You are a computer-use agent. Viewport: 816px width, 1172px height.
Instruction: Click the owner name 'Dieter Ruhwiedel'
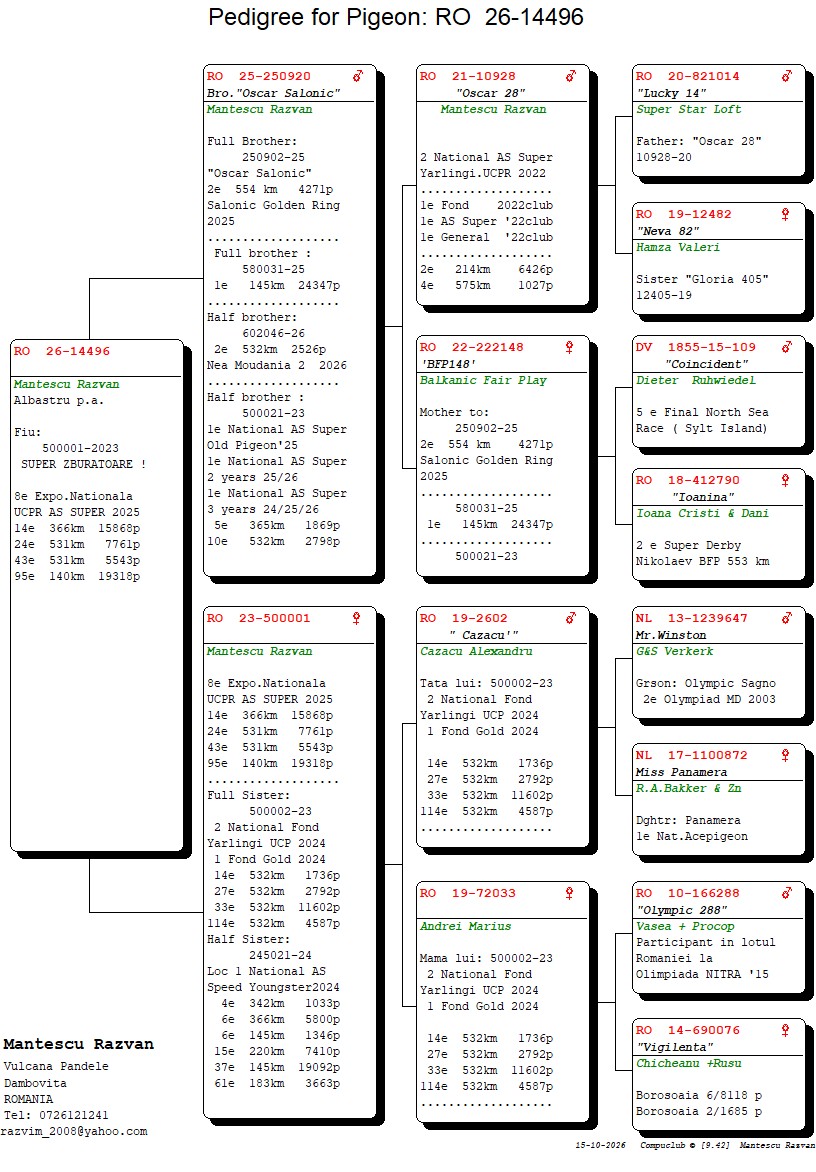696,380
